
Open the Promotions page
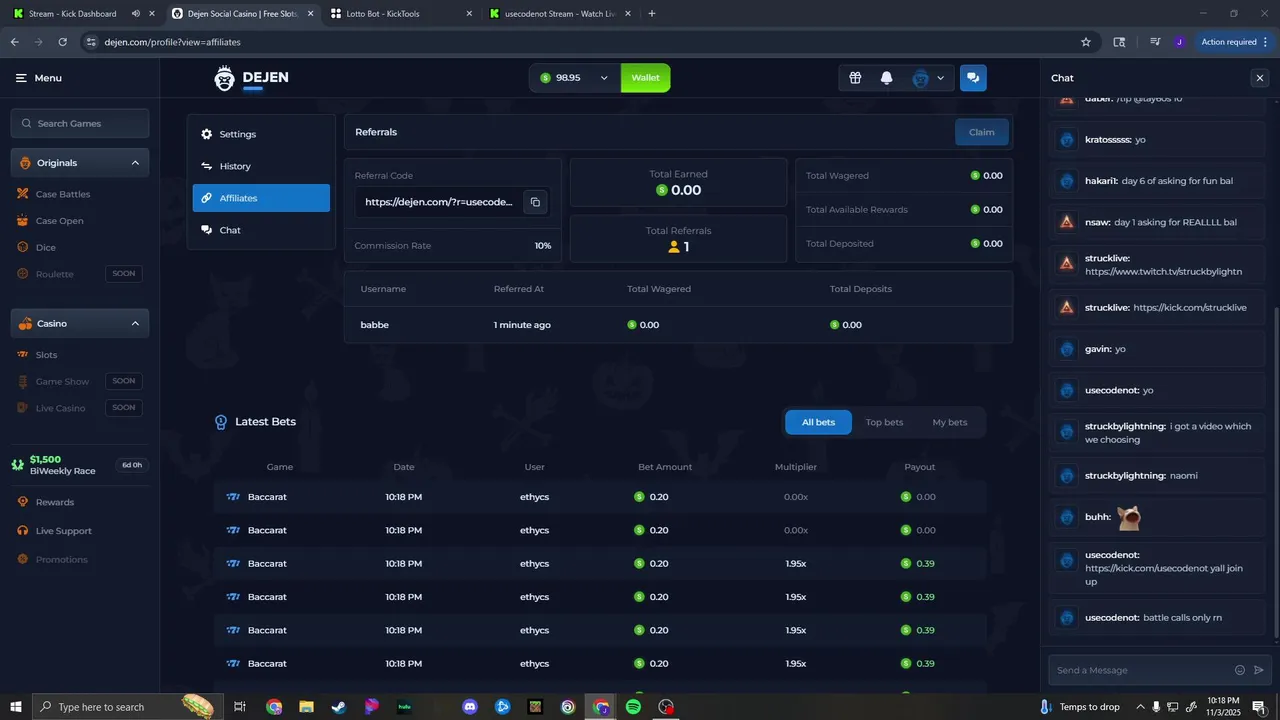click(62, 559)
